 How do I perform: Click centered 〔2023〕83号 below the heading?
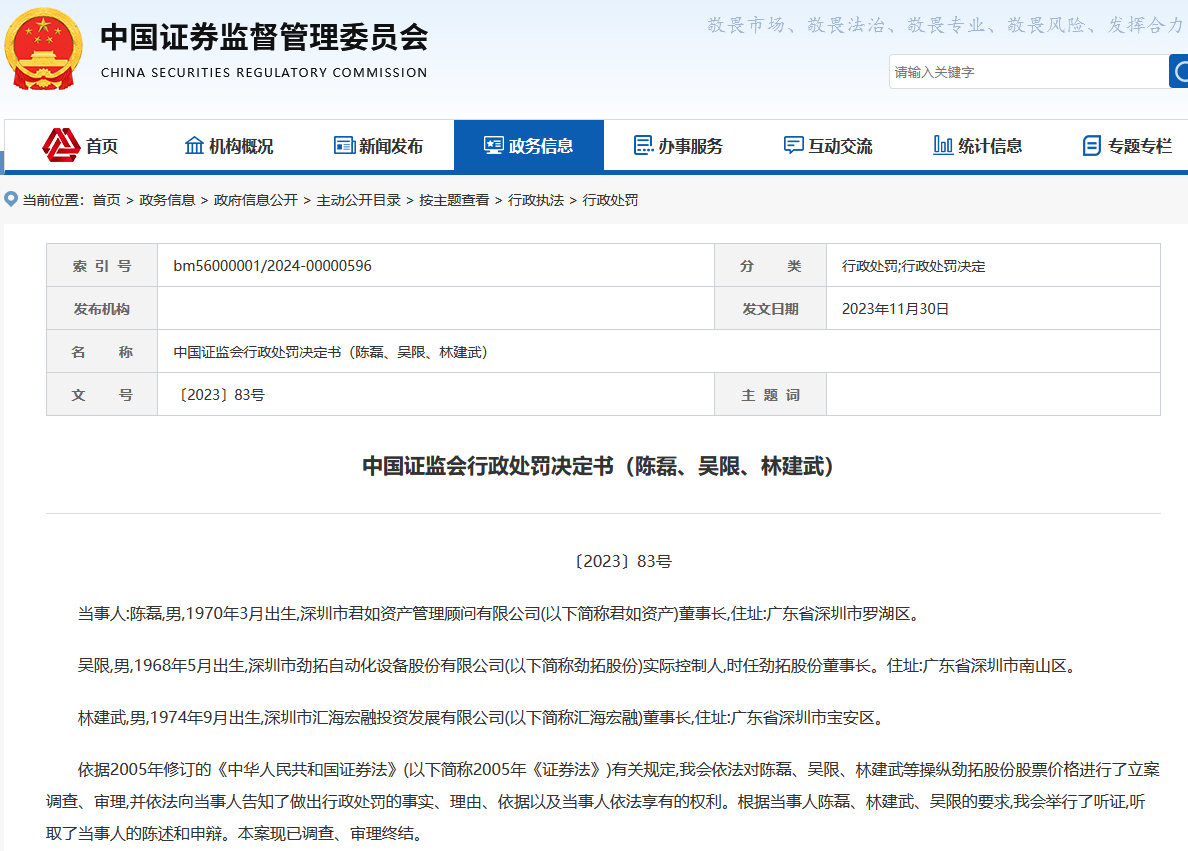pos(623,562)
